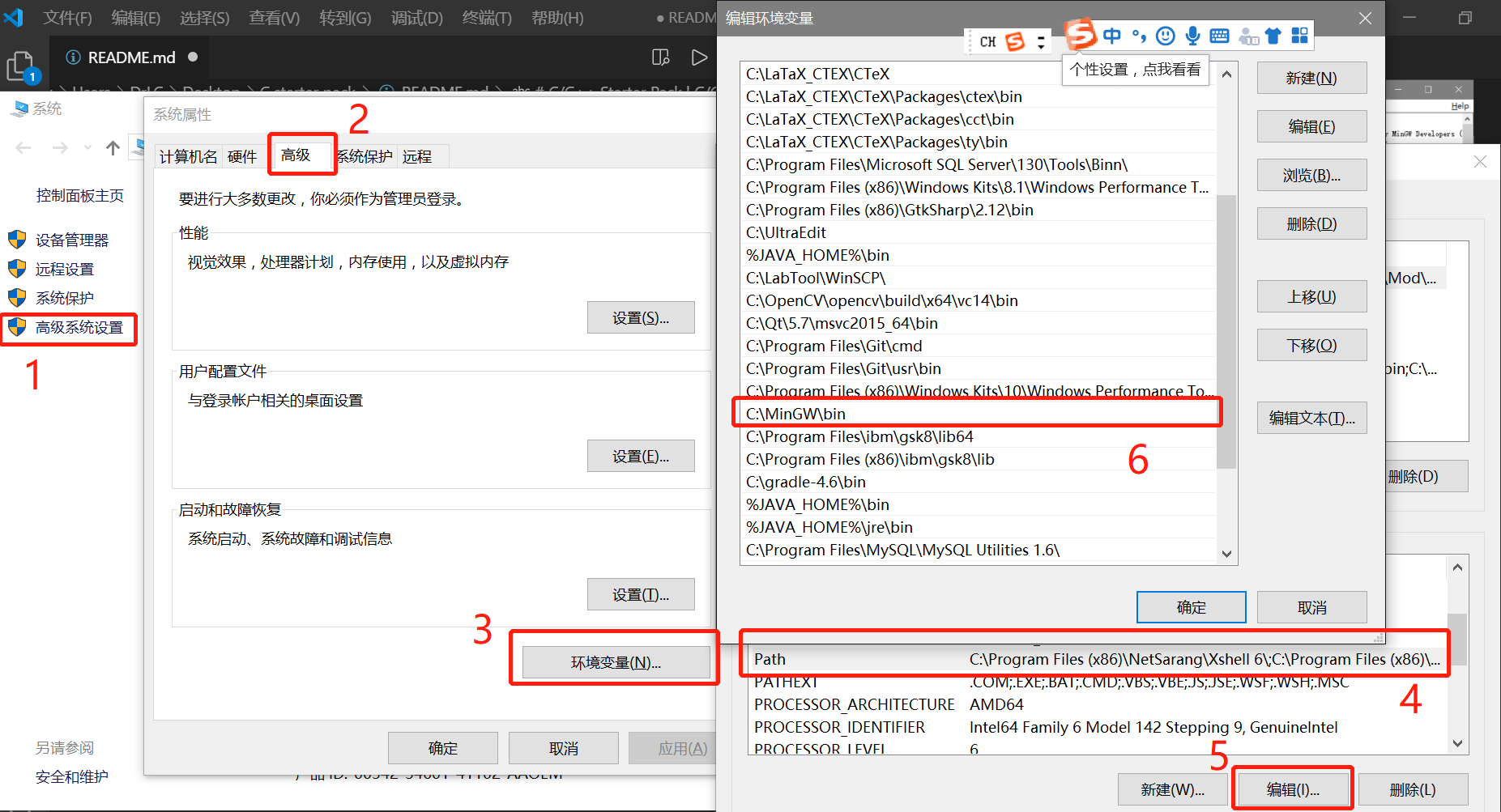Screen dimensions: 1501x812
Task: Click the split editor icon in VS Code
Action: tap(661, 57)
